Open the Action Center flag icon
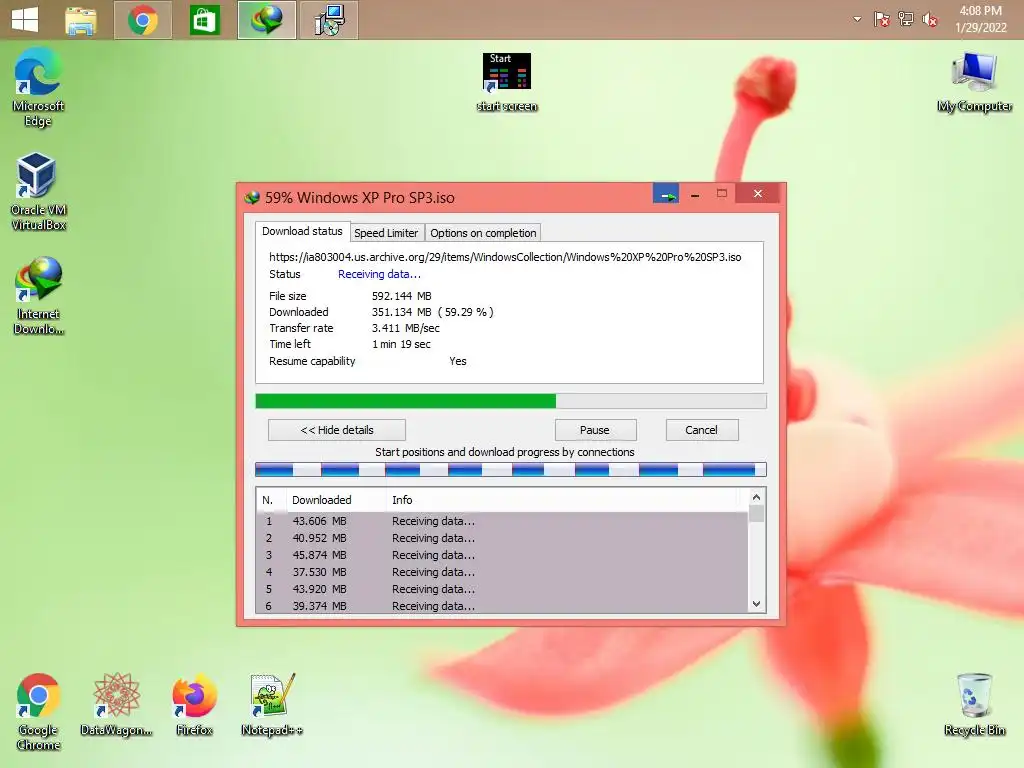The height and width of the screenshot is (768, 1024). point(882,20)
